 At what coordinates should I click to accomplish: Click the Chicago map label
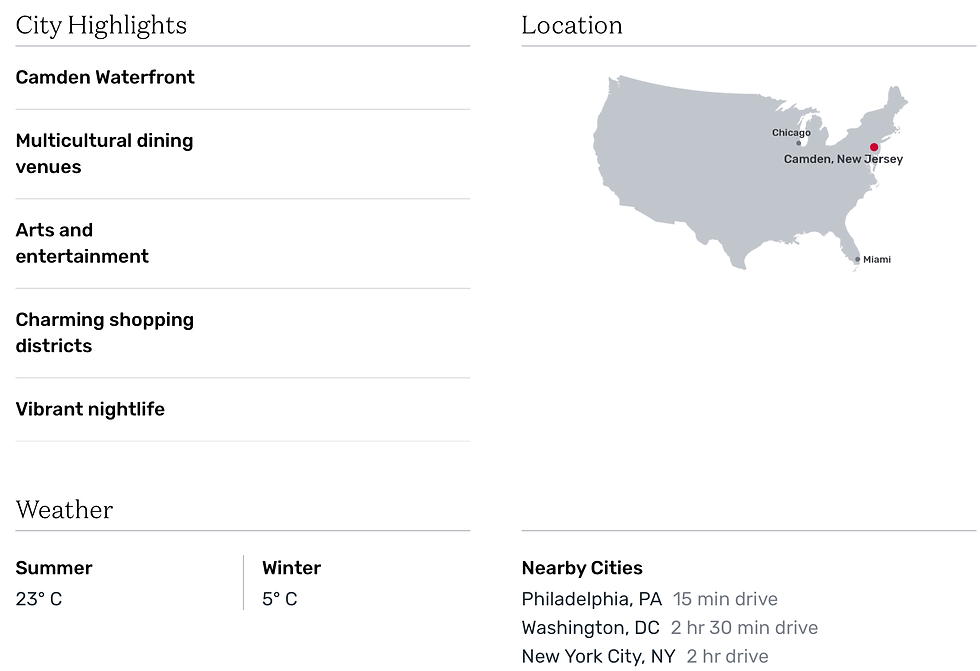[791, 132]
